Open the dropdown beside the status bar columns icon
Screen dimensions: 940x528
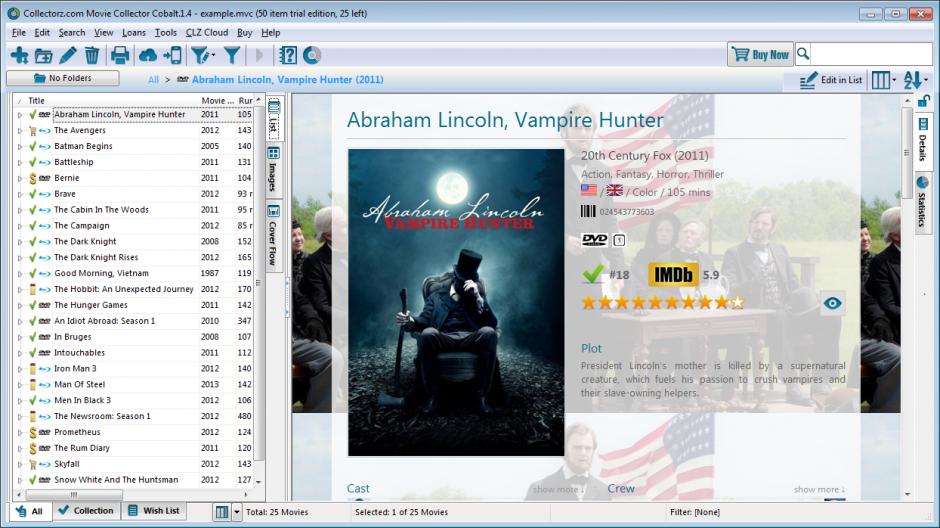pyautogui.click(x=237, y=512)
